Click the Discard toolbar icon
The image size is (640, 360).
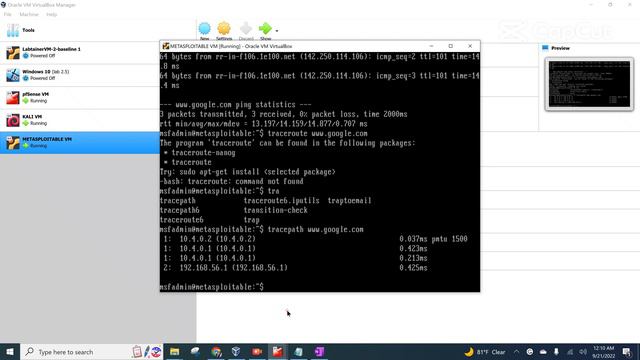246,29
